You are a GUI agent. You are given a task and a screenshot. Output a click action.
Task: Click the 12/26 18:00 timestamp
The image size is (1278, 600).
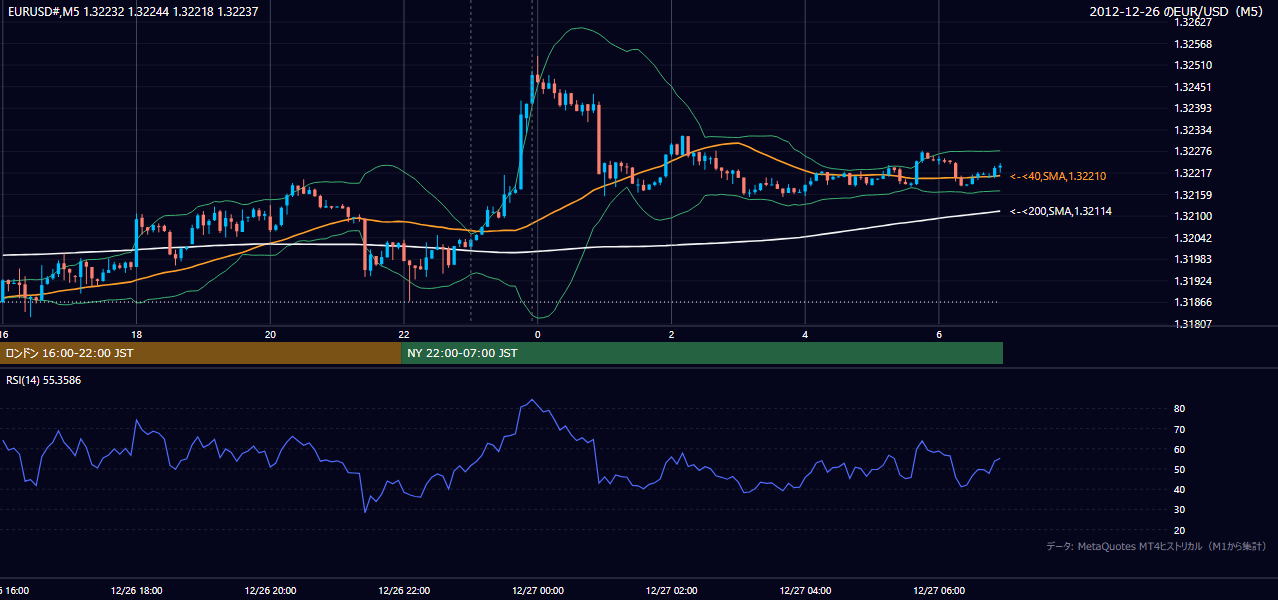pyautogui.click(x=137, y=590)
